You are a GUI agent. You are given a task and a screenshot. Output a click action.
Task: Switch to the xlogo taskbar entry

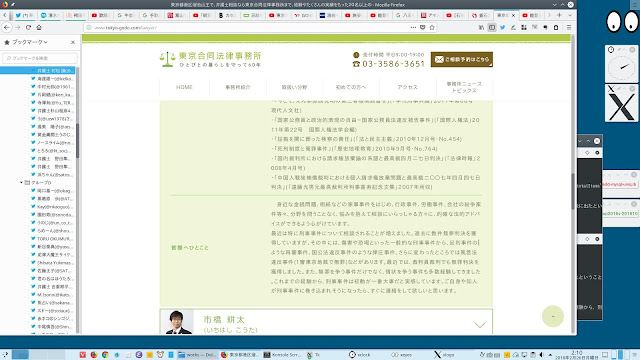click(x=444, y=355)
